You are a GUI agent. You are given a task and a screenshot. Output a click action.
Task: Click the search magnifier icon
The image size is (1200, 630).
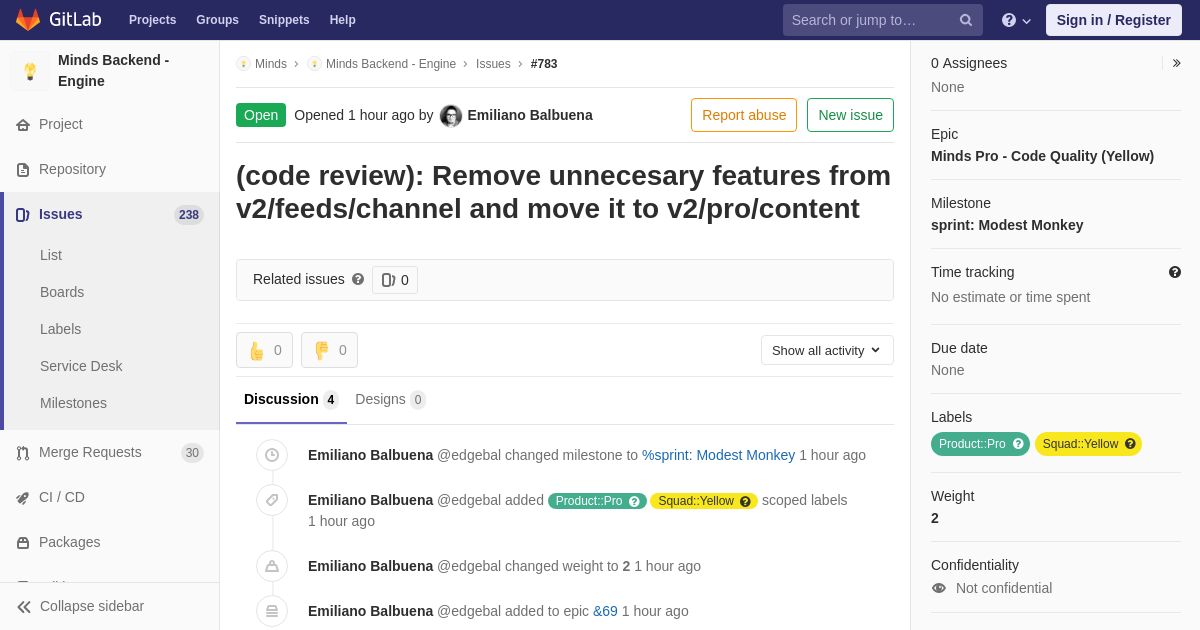coord(966,20)
